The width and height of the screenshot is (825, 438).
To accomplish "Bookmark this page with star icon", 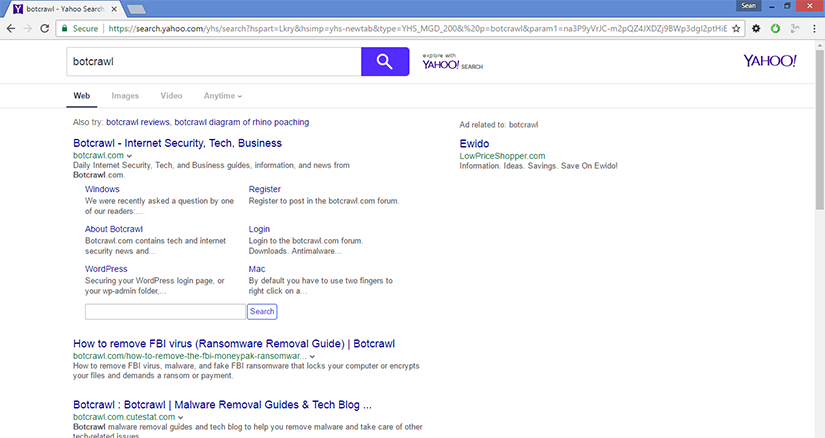I will [737, 28].
